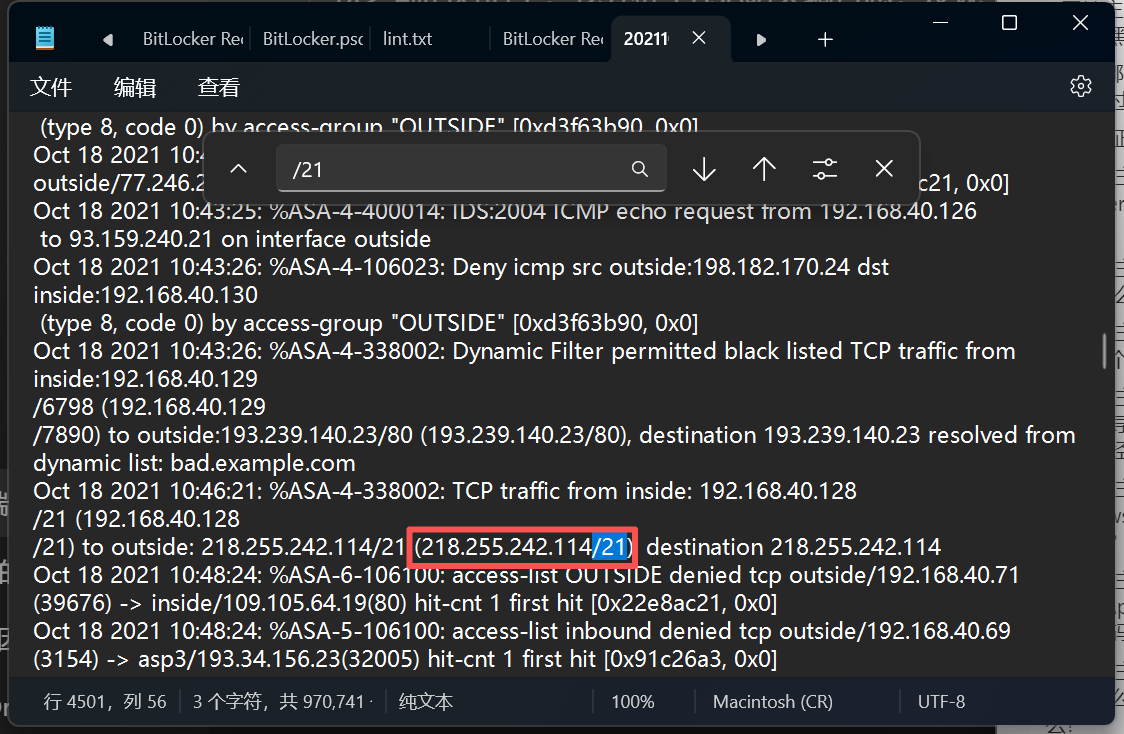Open the 查看 menu
The image size is (1124, 734).
pos(218,87)
